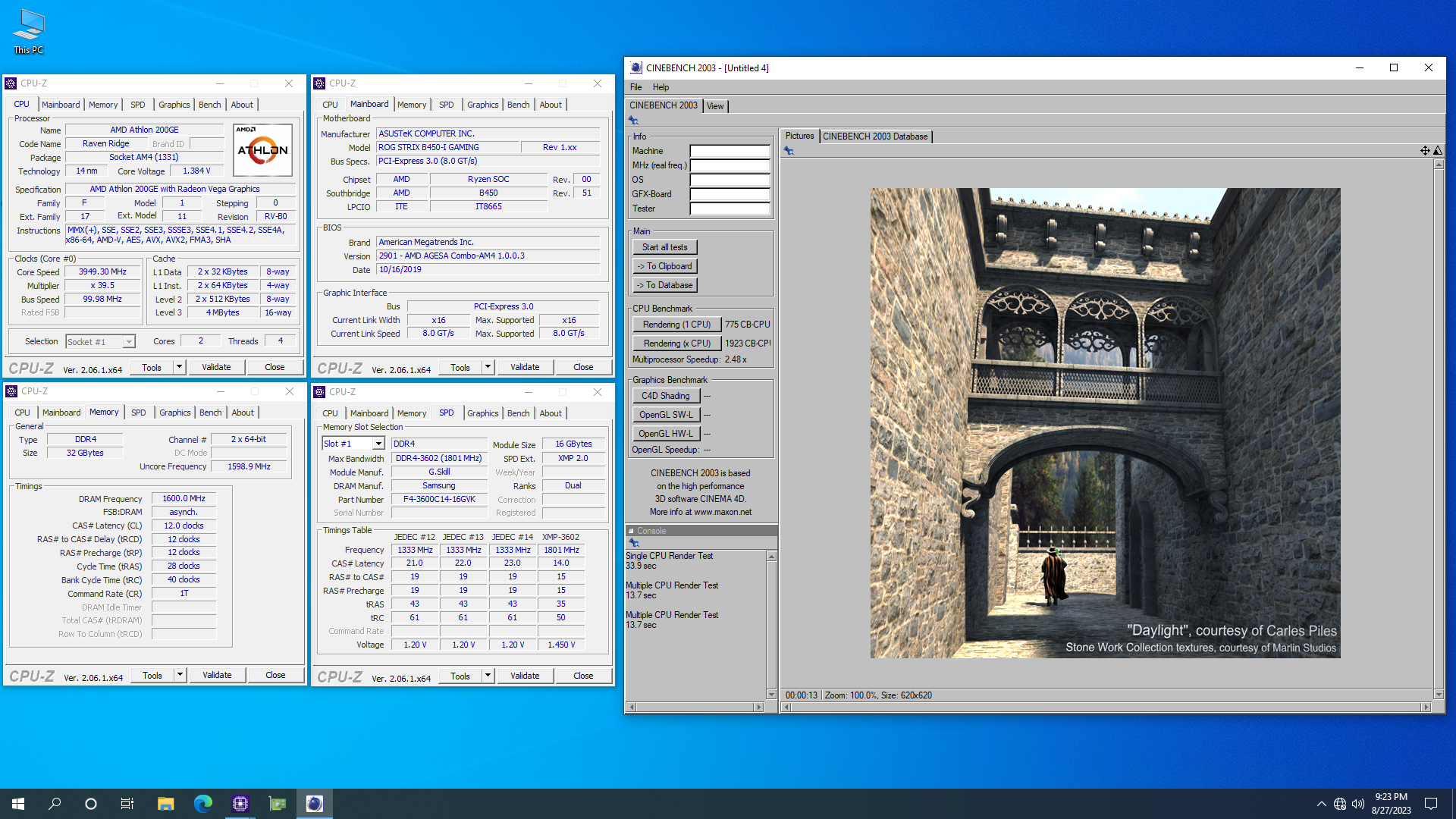Expand Tools dropdown arrow in CPU-Z Mainboard window
1456x819 pixels.
coord(488,367)
